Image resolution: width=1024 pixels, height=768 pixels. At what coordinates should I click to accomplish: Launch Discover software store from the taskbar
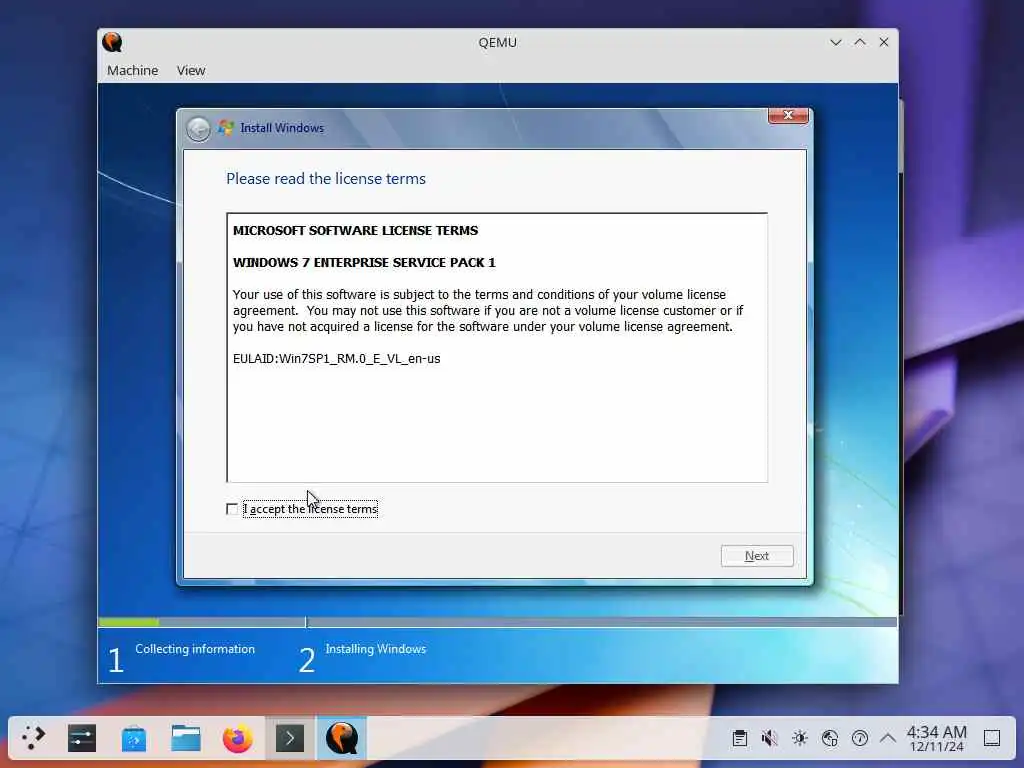134,738
